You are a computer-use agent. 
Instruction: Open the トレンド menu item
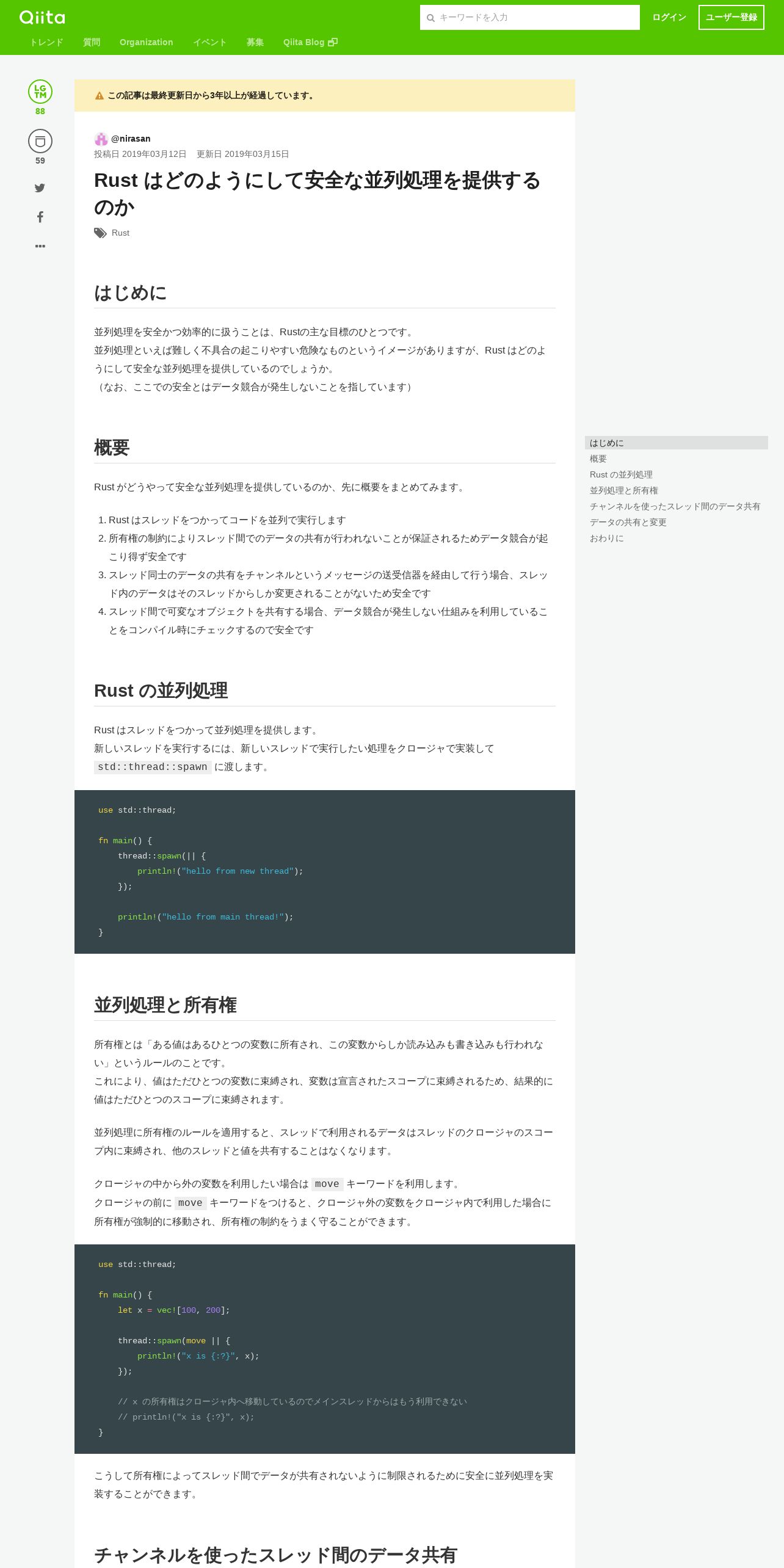pyautogui.click(x=46, y=42)
